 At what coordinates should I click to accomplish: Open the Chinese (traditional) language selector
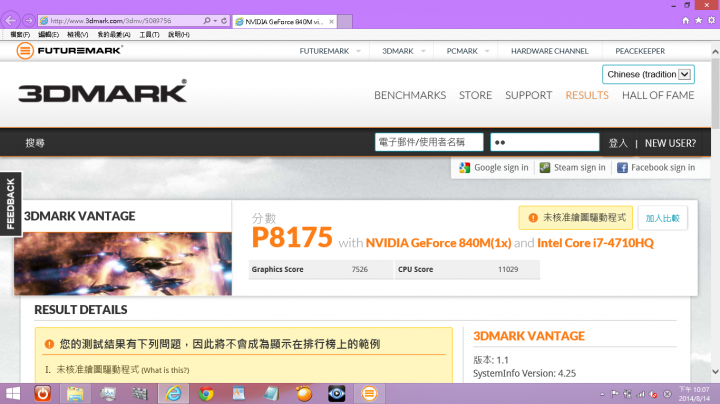pyautogui.click(x=648, y=74)
